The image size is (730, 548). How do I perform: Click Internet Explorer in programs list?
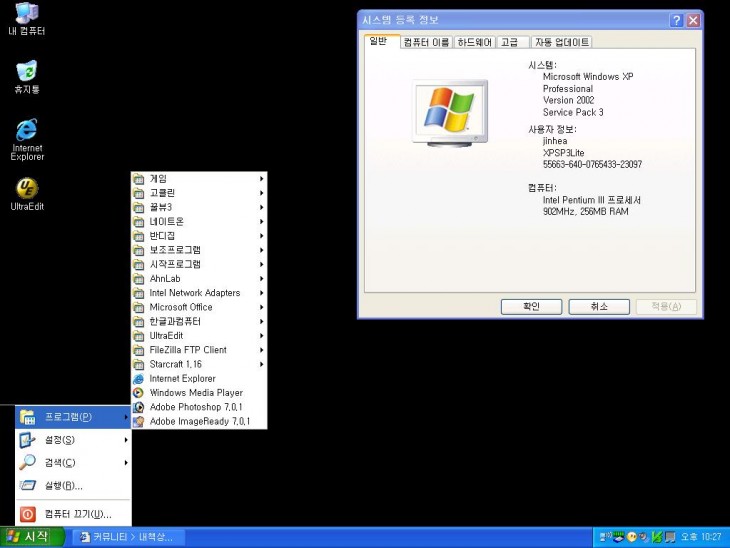coord(182,379)
